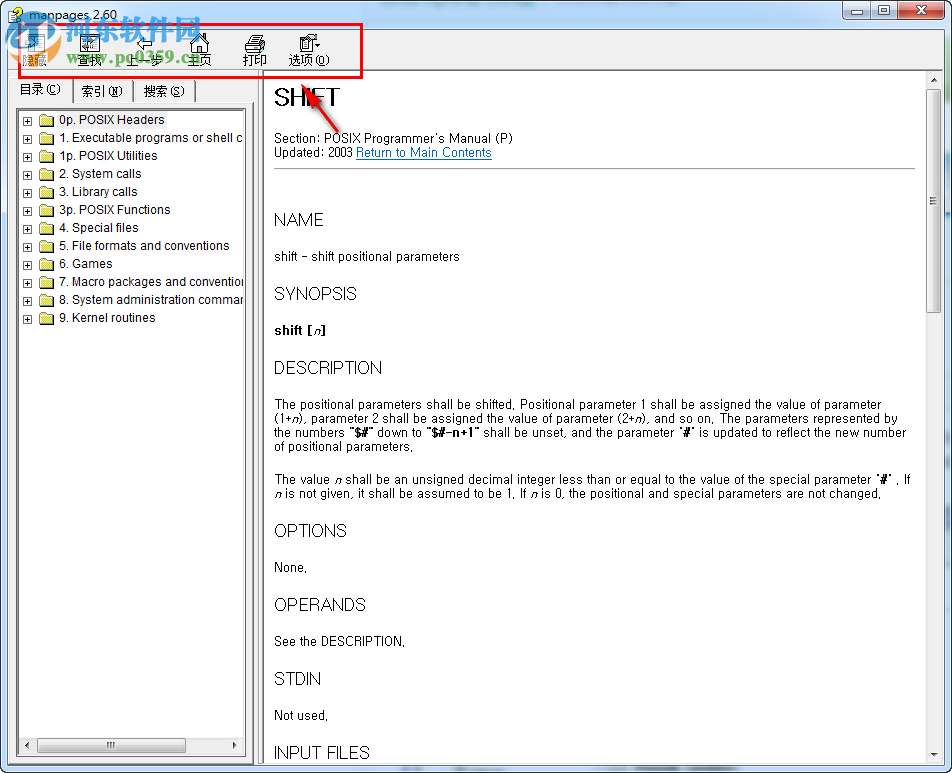Click the scroll up arrow of content pane
Screen dimensions: 952x773
(x=933, y=80)
